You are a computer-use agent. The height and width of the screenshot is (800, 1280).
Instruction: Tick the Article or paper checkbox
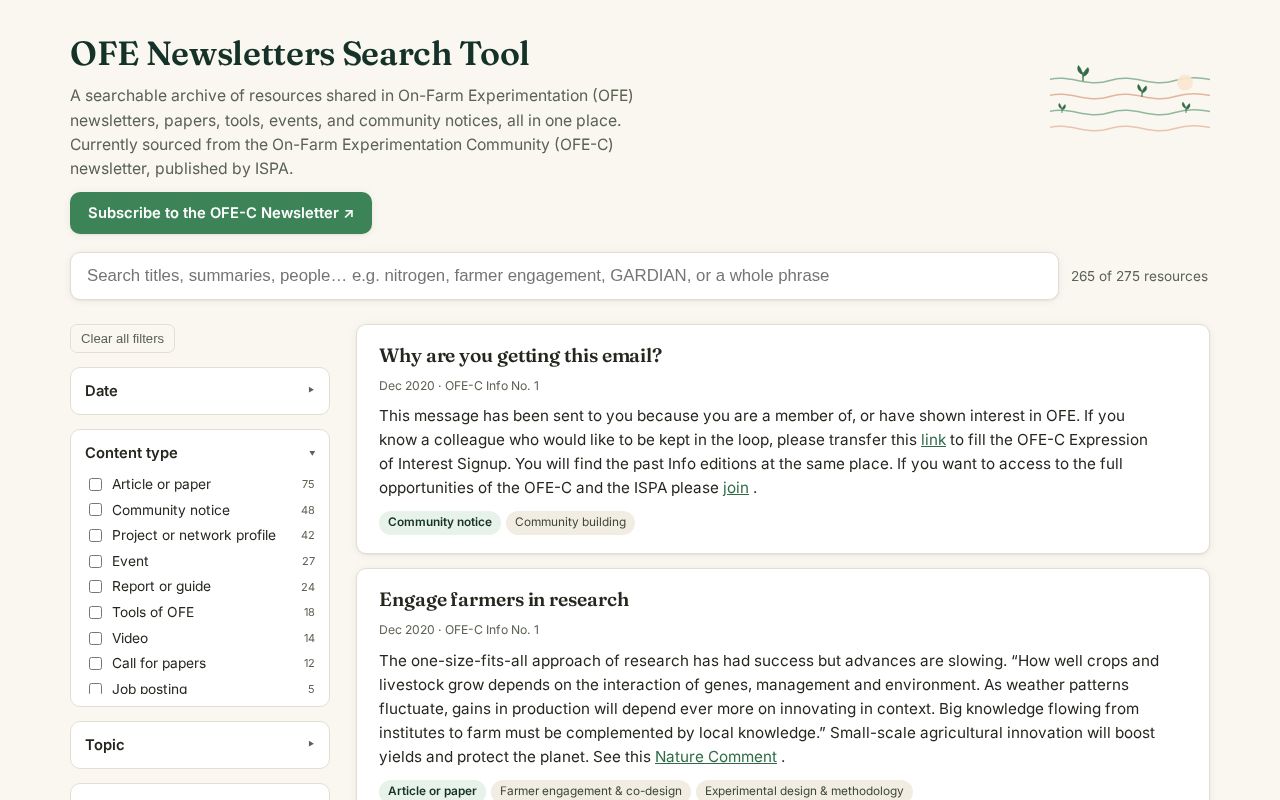[x=95, y=484]
